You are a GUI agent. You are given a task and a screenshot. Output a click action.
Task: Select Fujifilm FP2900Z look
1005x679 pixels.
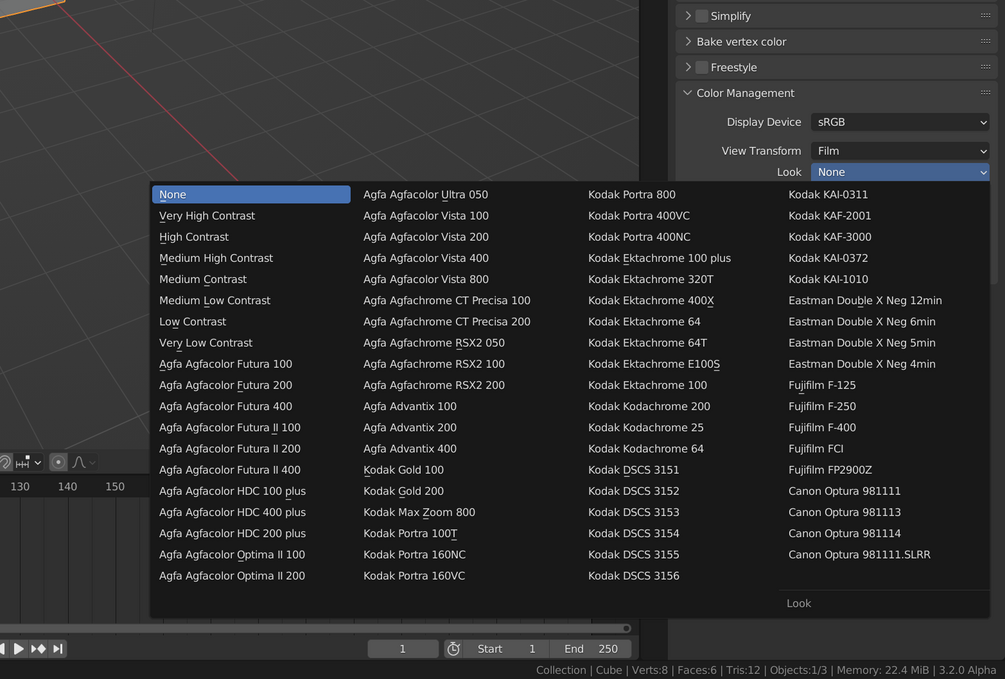pyautogui.click(x=830, y=469)
